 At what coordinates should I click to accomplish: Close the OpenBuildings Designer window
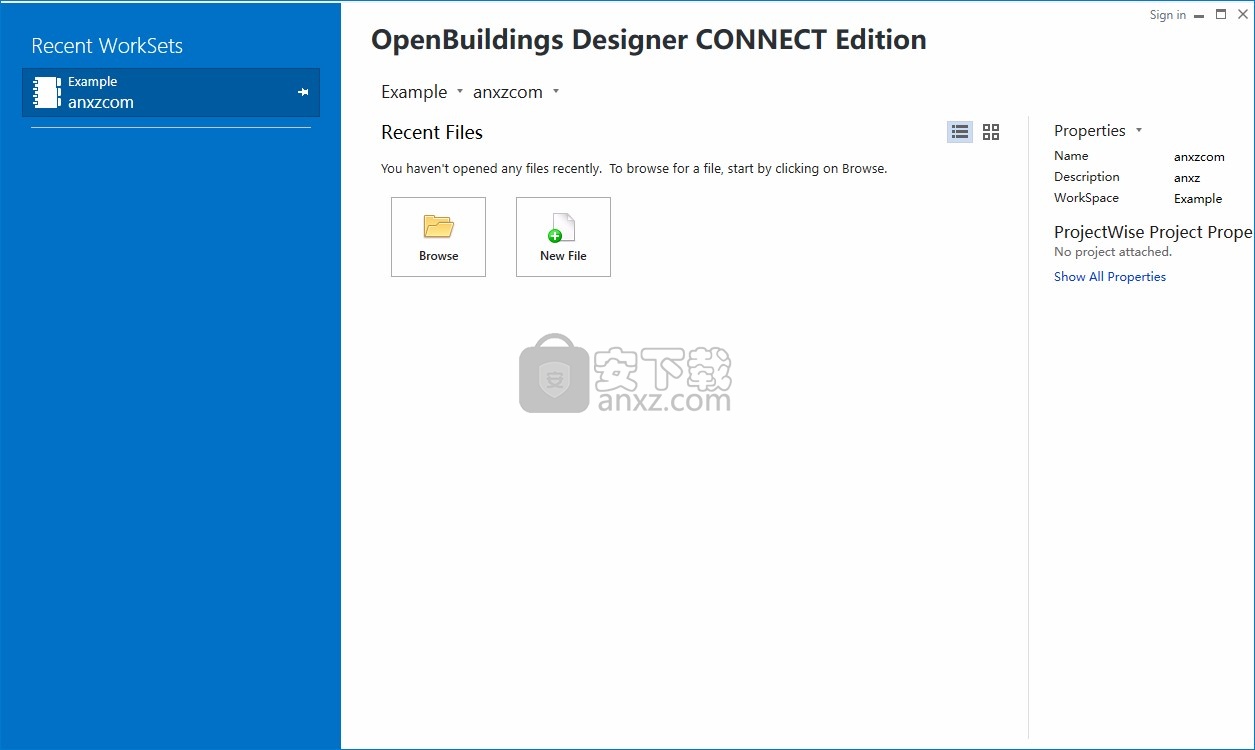pyautogui.click(x=1243, y=15)
